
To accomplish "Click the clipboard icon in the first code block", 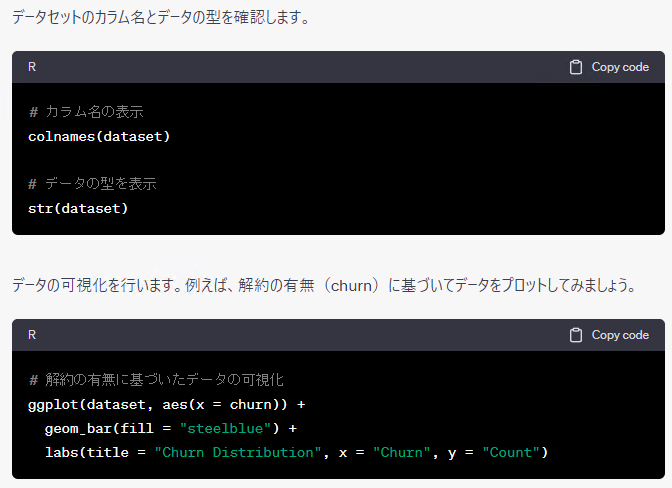I will point(576,67).
